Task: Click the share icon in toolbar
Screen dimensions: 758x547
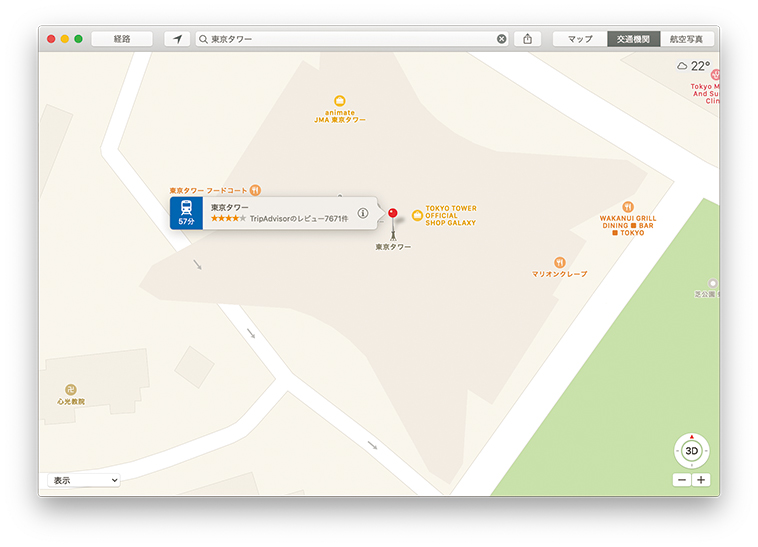Action: [527, 39]
